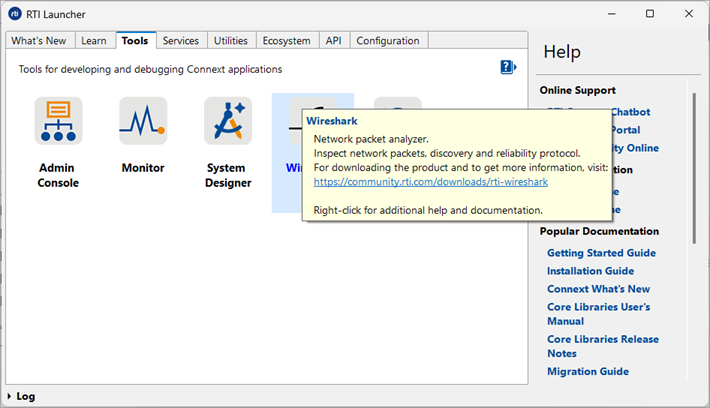Viewport: 710px width, 408px height.
Task: Start System Designer
Action: pos(228,121)
